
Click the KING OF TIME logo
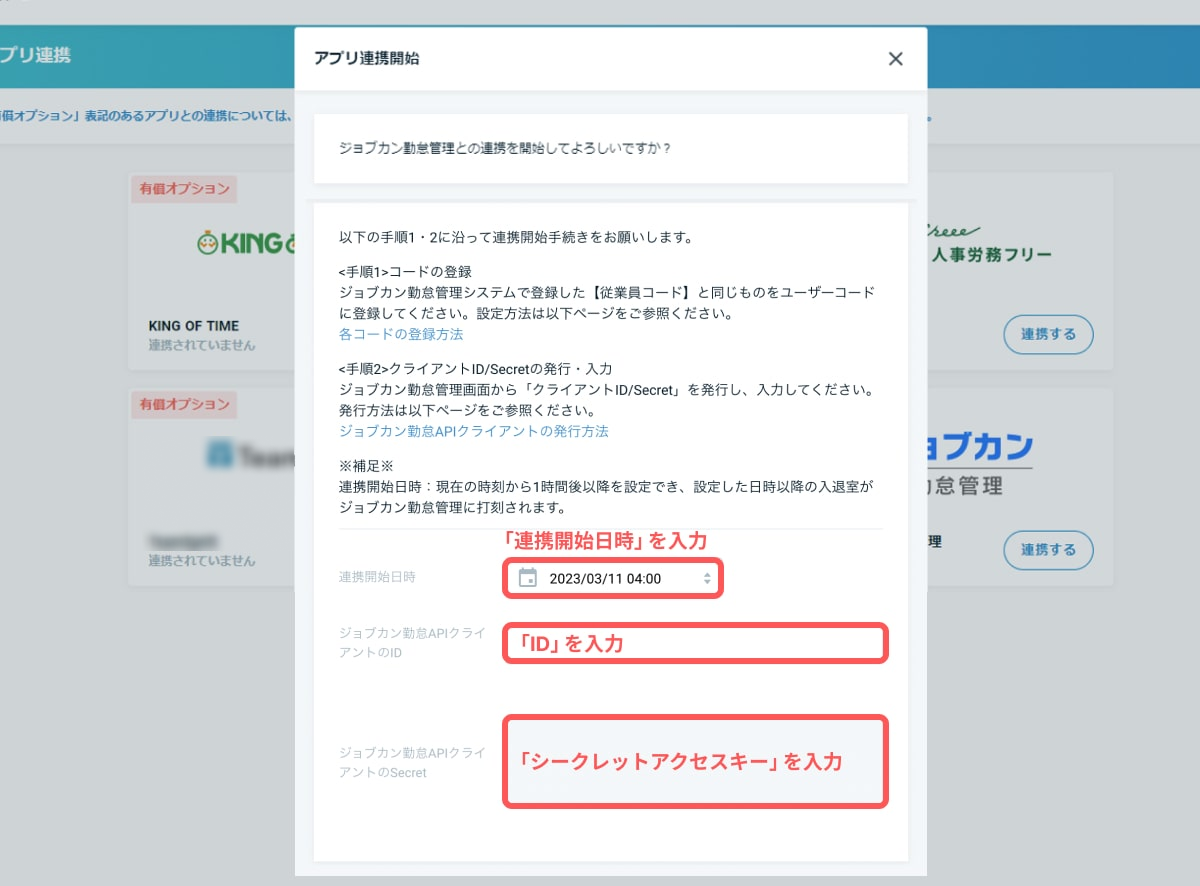point(246,243)
